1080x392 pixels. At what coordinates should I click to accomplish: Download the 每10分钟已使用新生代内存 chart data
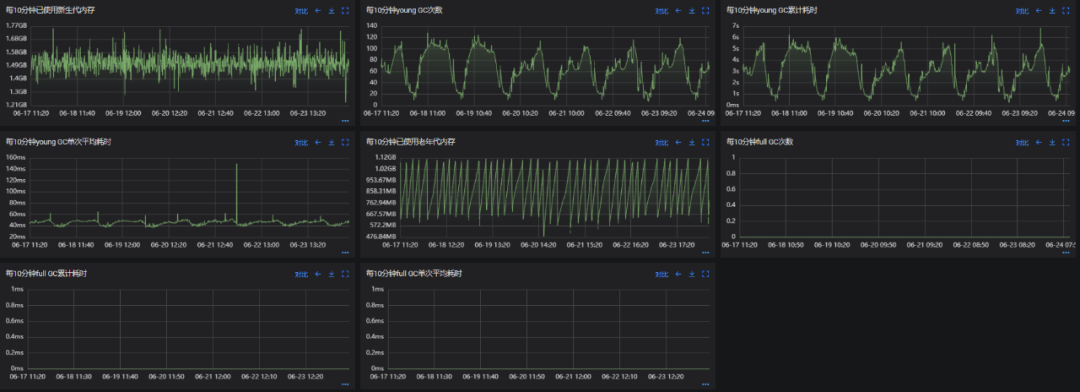(331, 11)
